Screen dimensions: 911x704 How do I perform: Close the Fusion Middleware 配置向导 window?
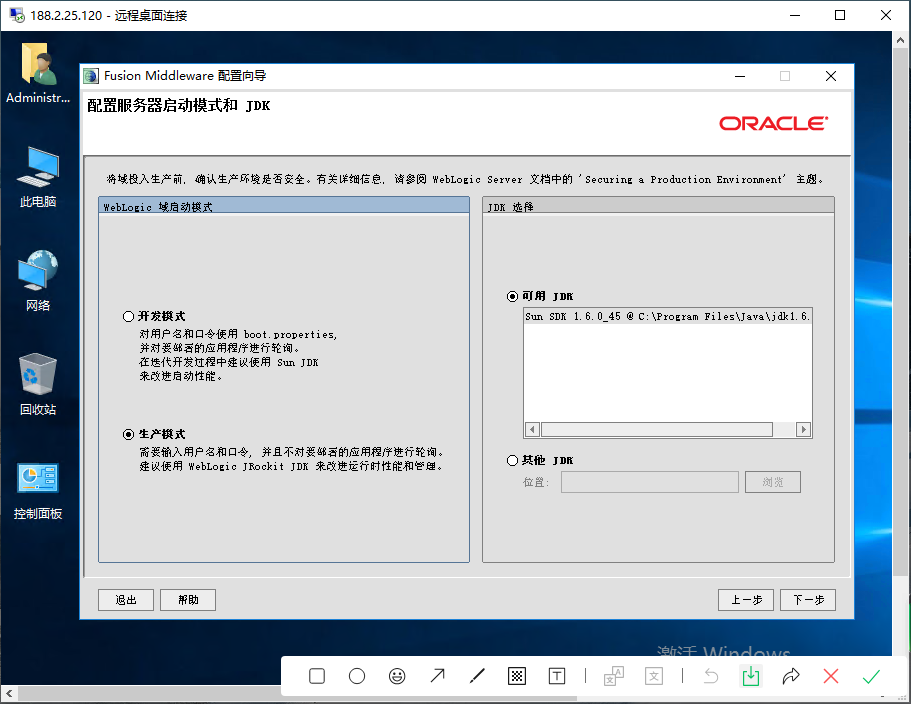click(831, 76)
